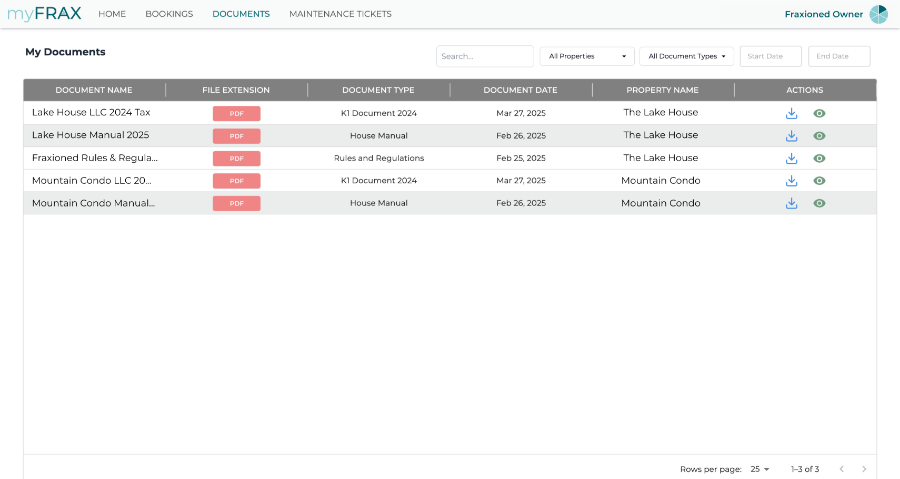Click the 'My Documents' heading
This screenshot has height=479, width=900.
coord(65,52)
